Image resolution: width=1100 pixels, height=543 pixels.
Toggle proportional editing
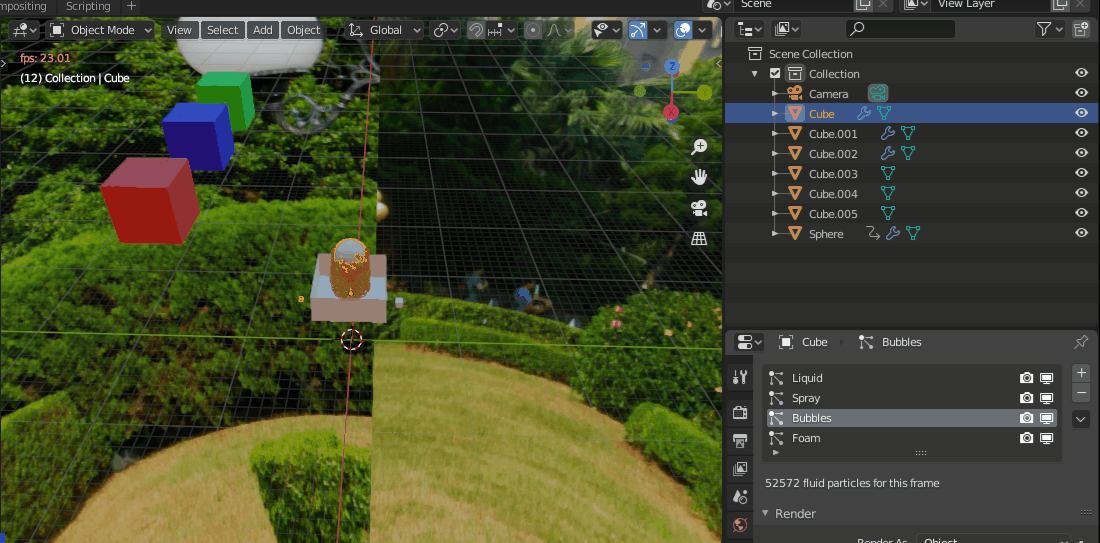(x=533, y=30)
